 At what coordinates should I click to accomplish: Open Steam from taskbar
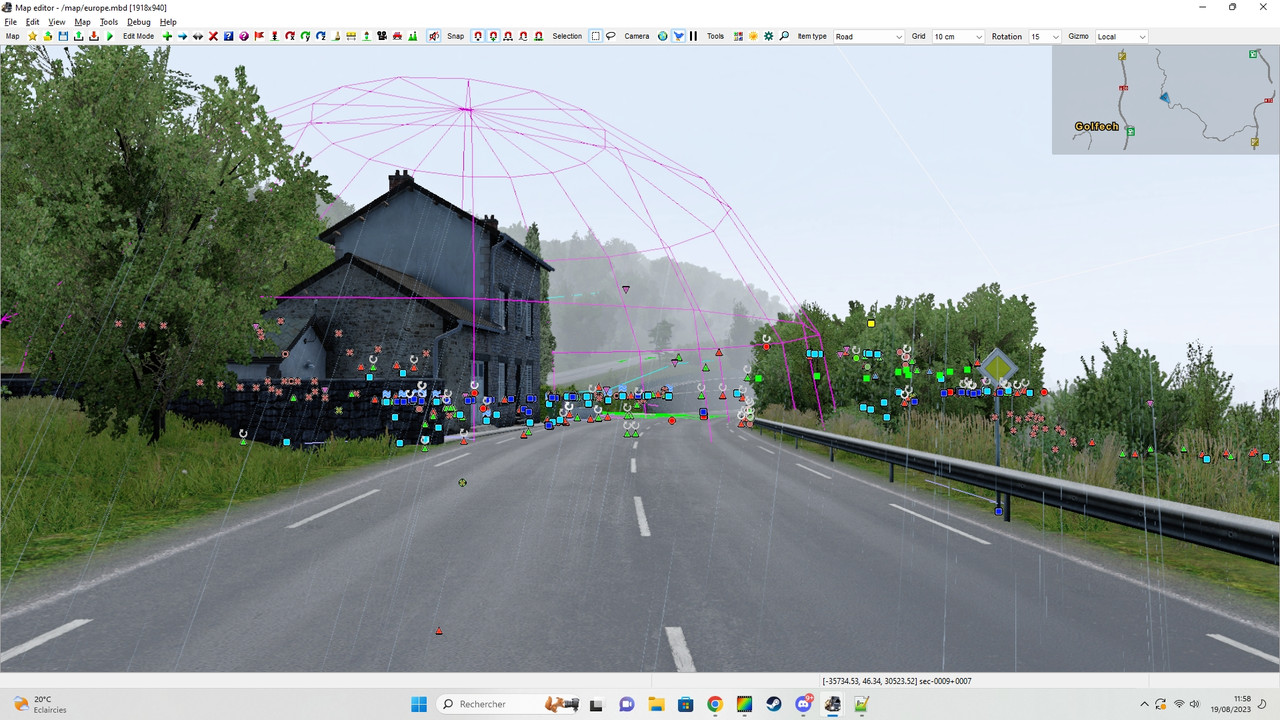[x=774, y=704]
